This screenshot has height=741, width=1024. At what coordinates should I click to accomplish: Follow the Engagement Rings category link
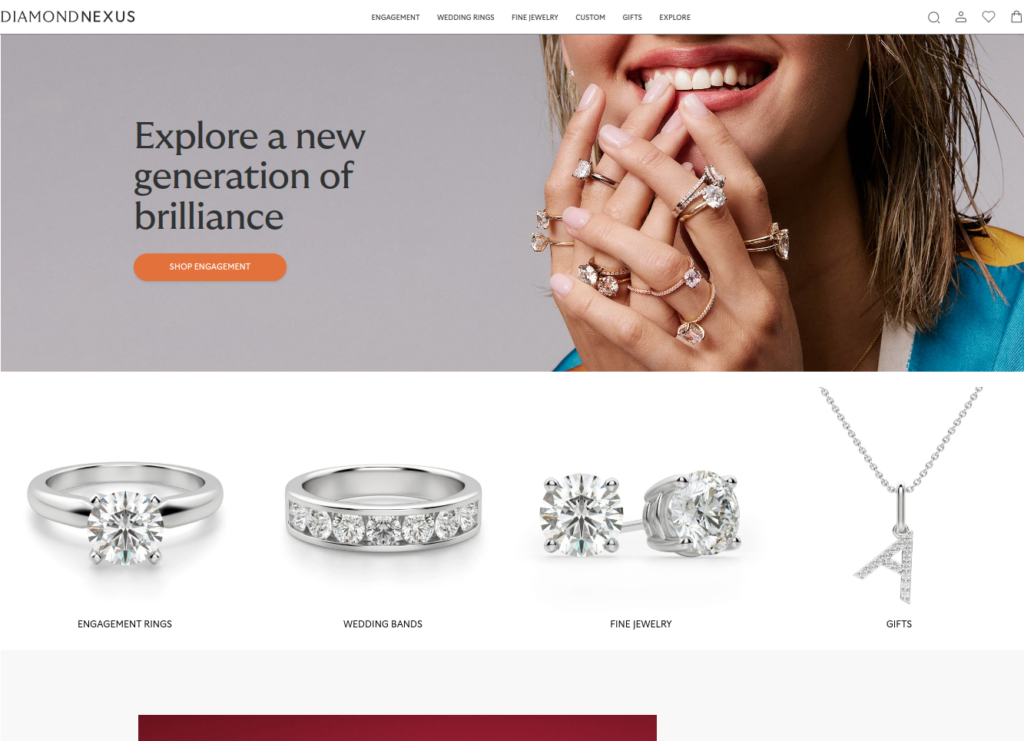(125, 624)
